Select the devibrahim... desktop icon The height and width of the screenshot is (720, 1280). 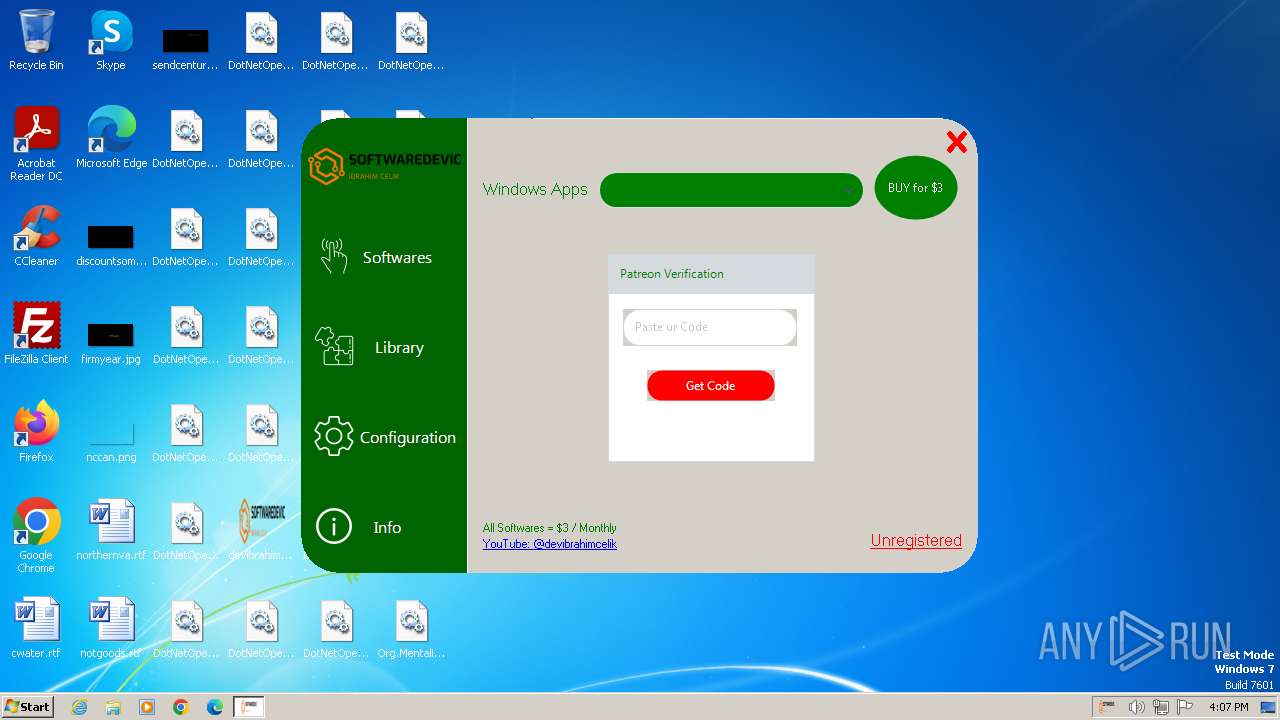tap(261, 531)
